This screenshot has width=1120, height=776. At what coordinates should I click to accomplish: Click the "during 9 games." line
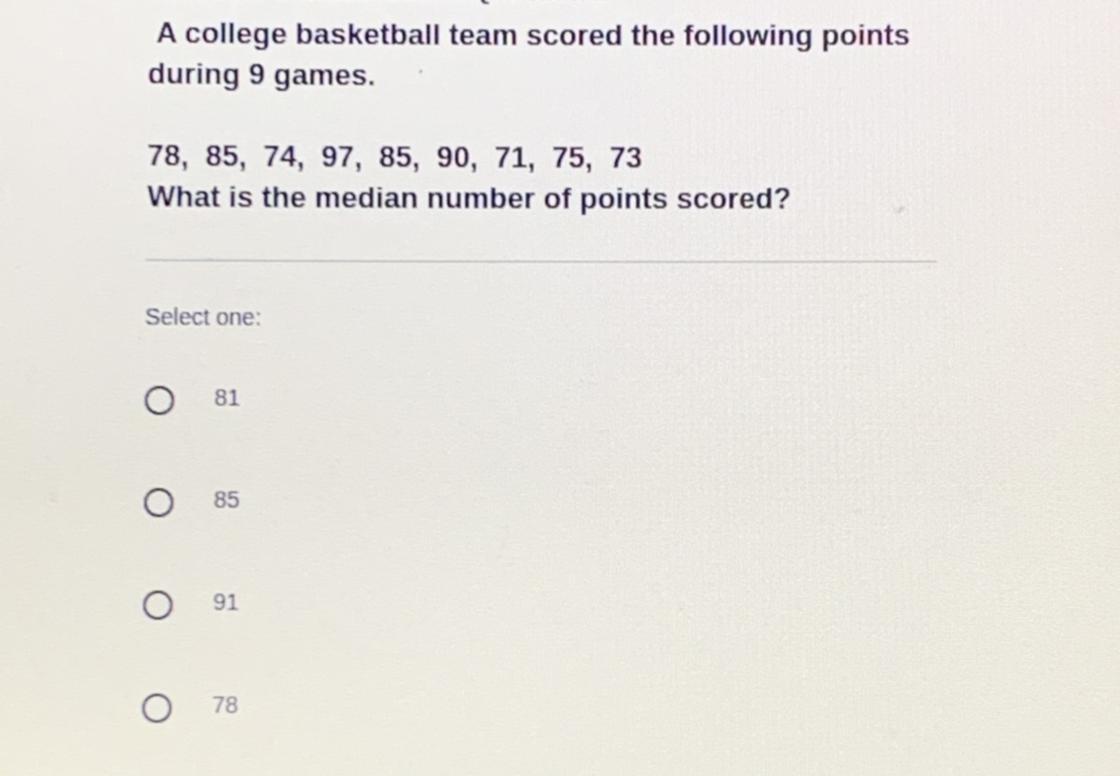261,76
